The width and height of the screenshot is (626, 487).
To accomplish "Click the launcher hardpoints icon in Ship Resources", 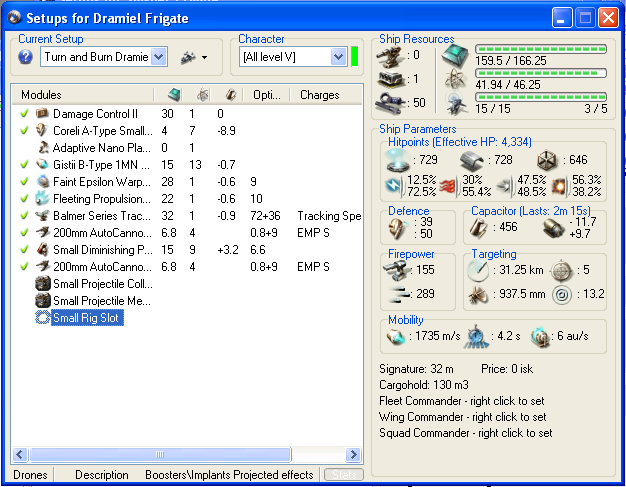I will point(390,79).
